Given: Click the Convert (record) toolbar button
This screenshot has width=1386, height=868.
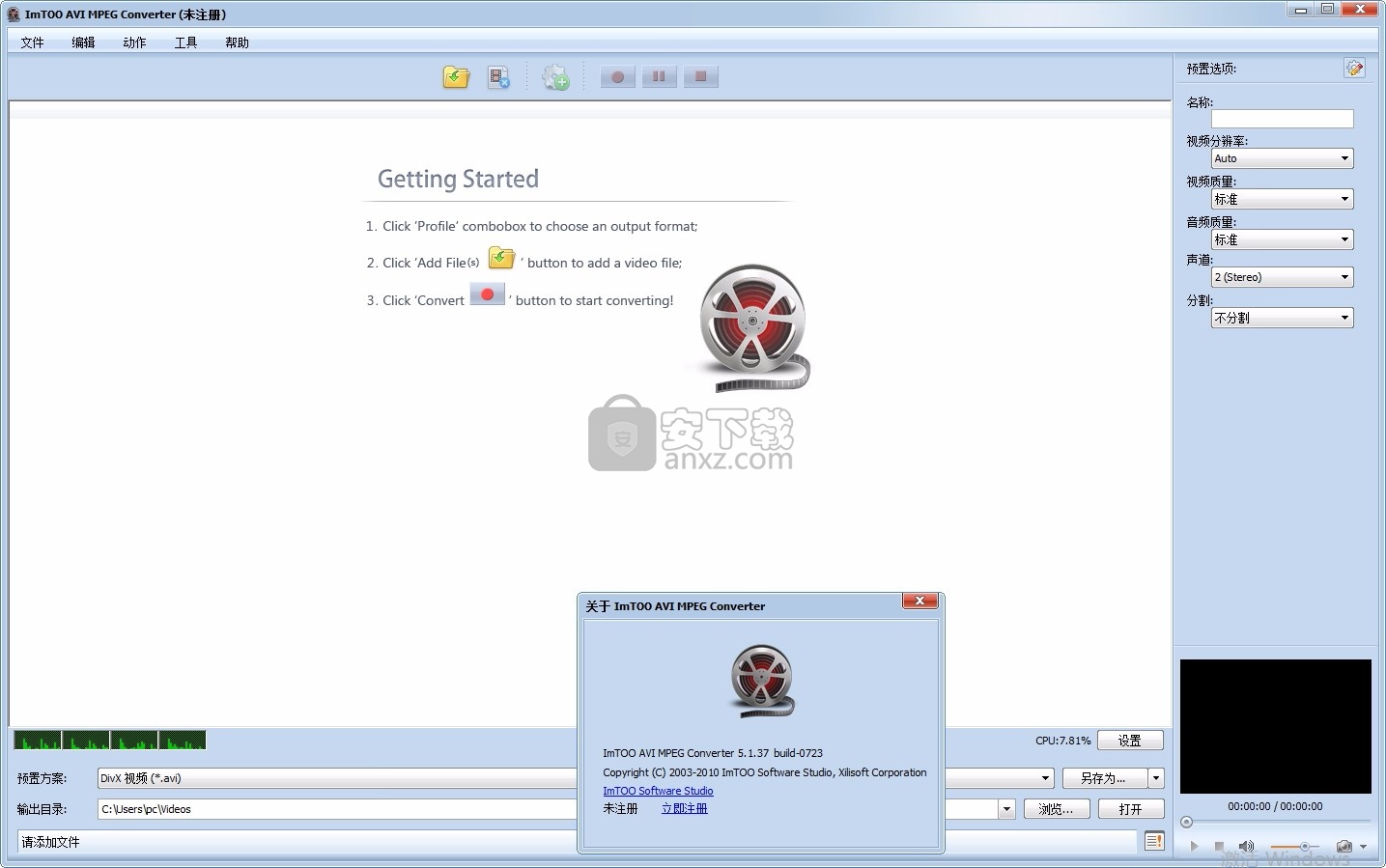Looking at the screenshot, I should [x=617, y=77].
